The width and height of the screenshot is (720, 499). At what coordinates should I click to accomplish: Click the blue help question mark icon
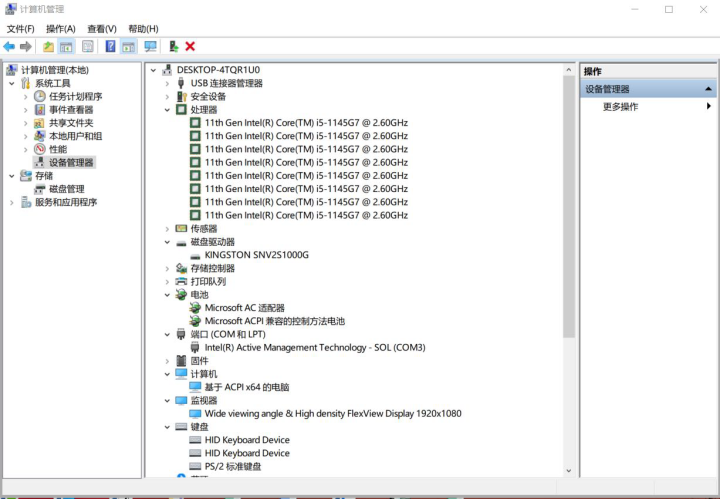(x=110, y=46)
